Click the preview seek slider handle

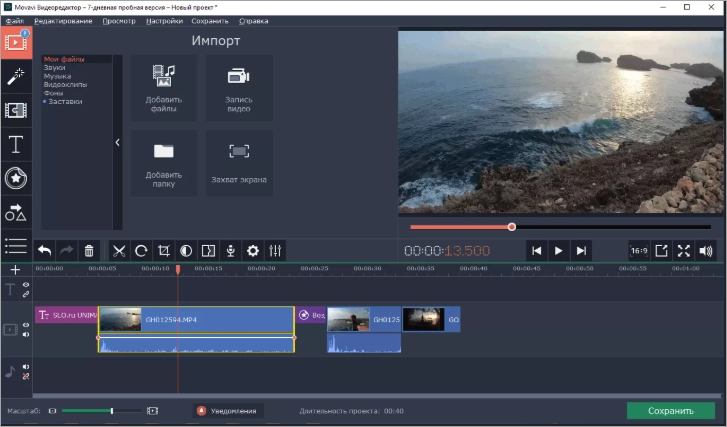pyautogui.click(x=511, y=227)
